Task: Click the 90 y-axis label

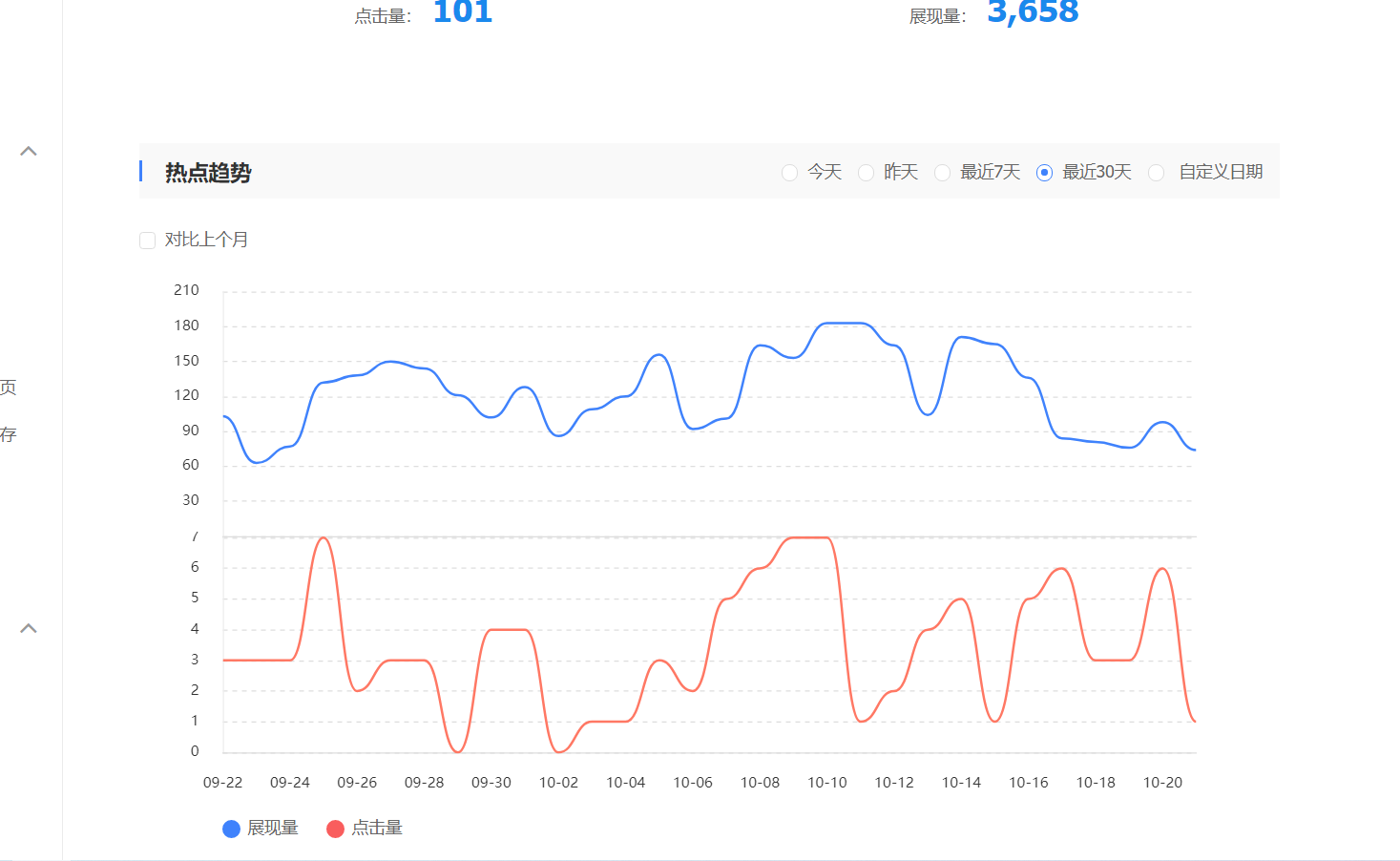Action: 191,430
